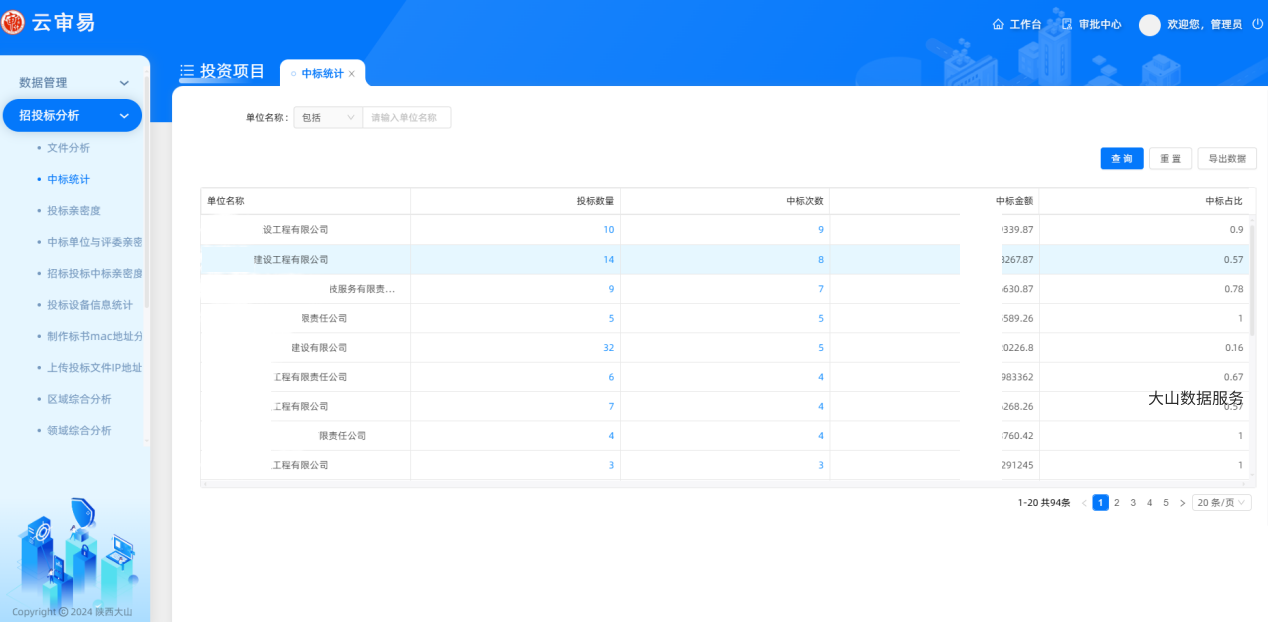1268x622 pixels.
Task: Open 文件分析 in the sidebar
Action: [68, 147]
